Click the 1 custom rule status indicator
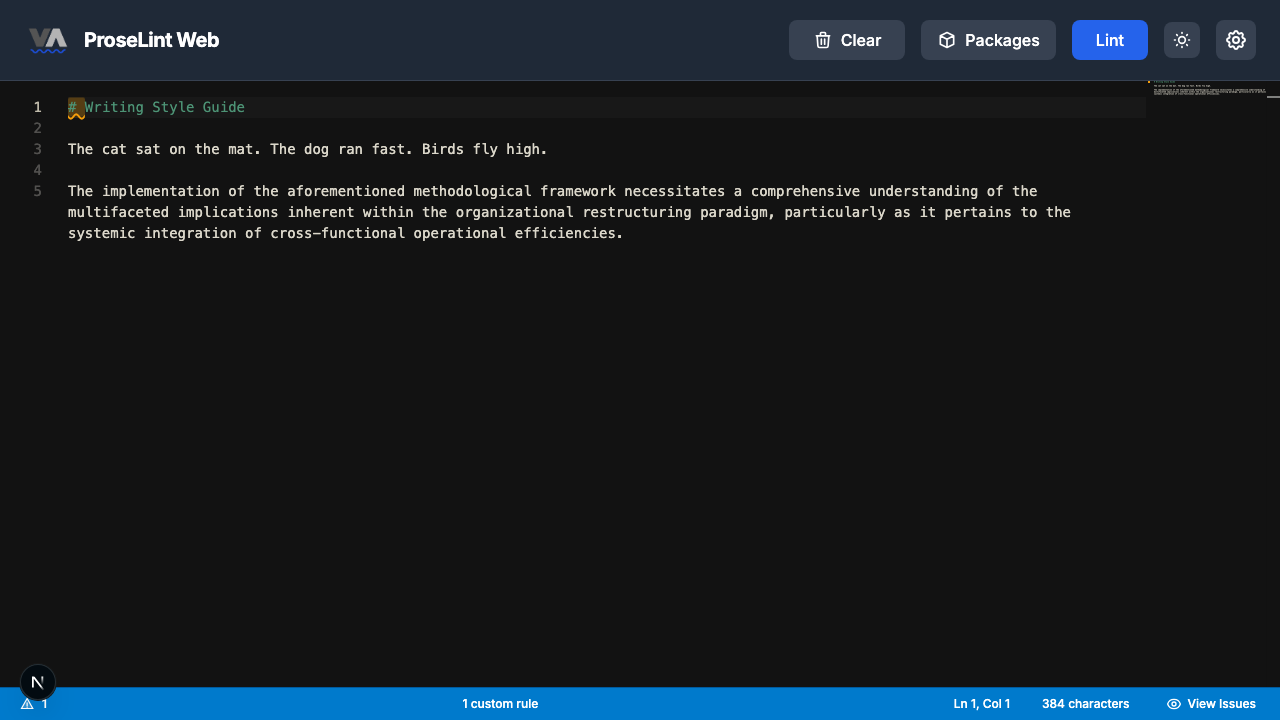The width and height of the screenshot is (1280, 720). (x=500, y=703)
